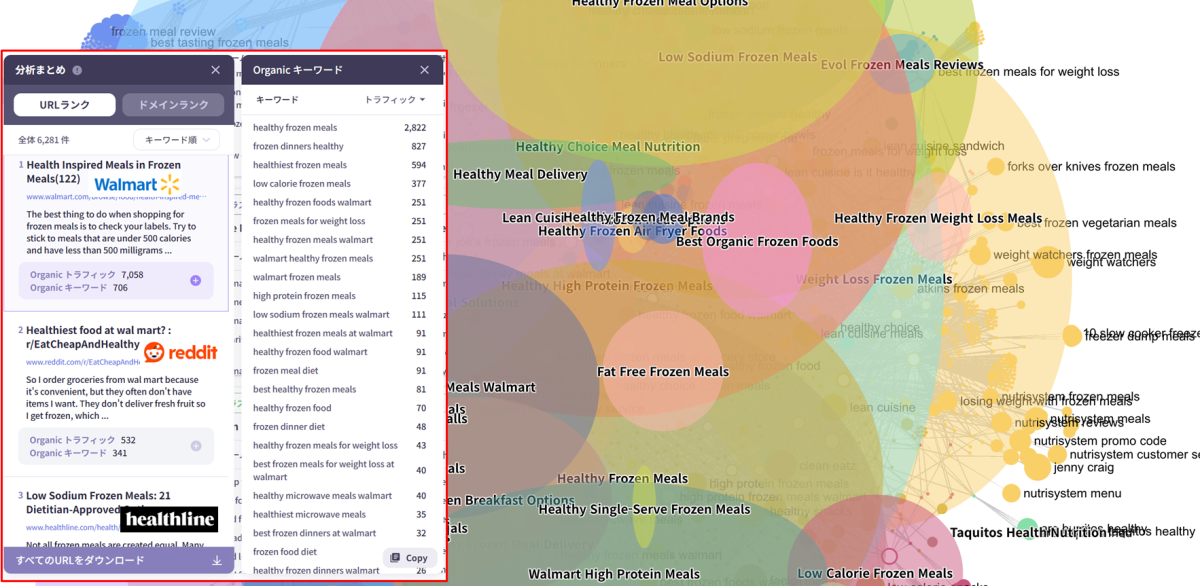Select keyword row 'healthiest frozen meals at walmart'
The image size is (1200, 586).
point(339,333)
